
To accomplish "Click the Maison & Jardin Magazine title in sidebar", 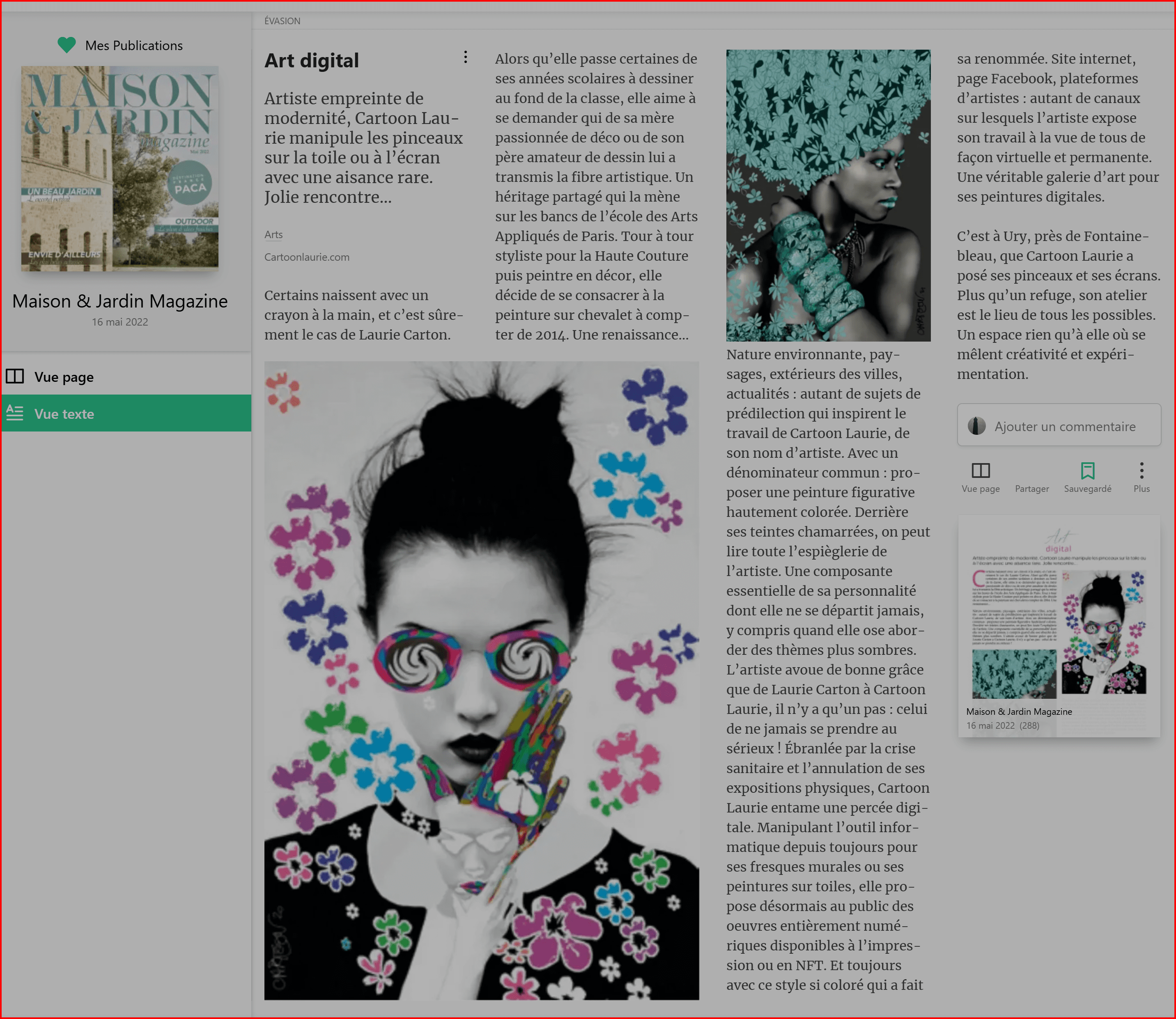I will tap(120, 301).
